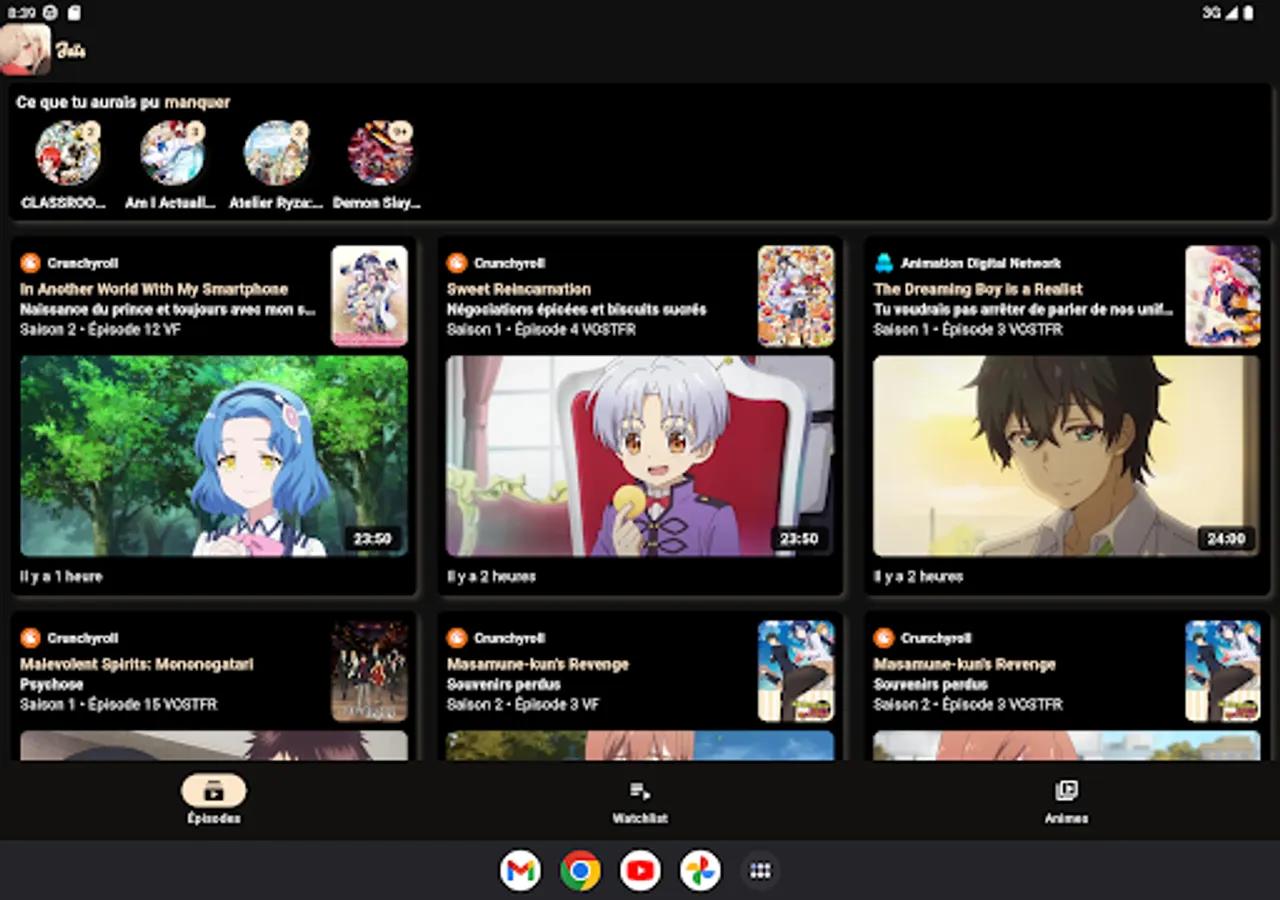Viewport: 1280px width, 900px height.
Task: Open The Dreaming Boy is a Realist poster
Action: point(1223,296)
